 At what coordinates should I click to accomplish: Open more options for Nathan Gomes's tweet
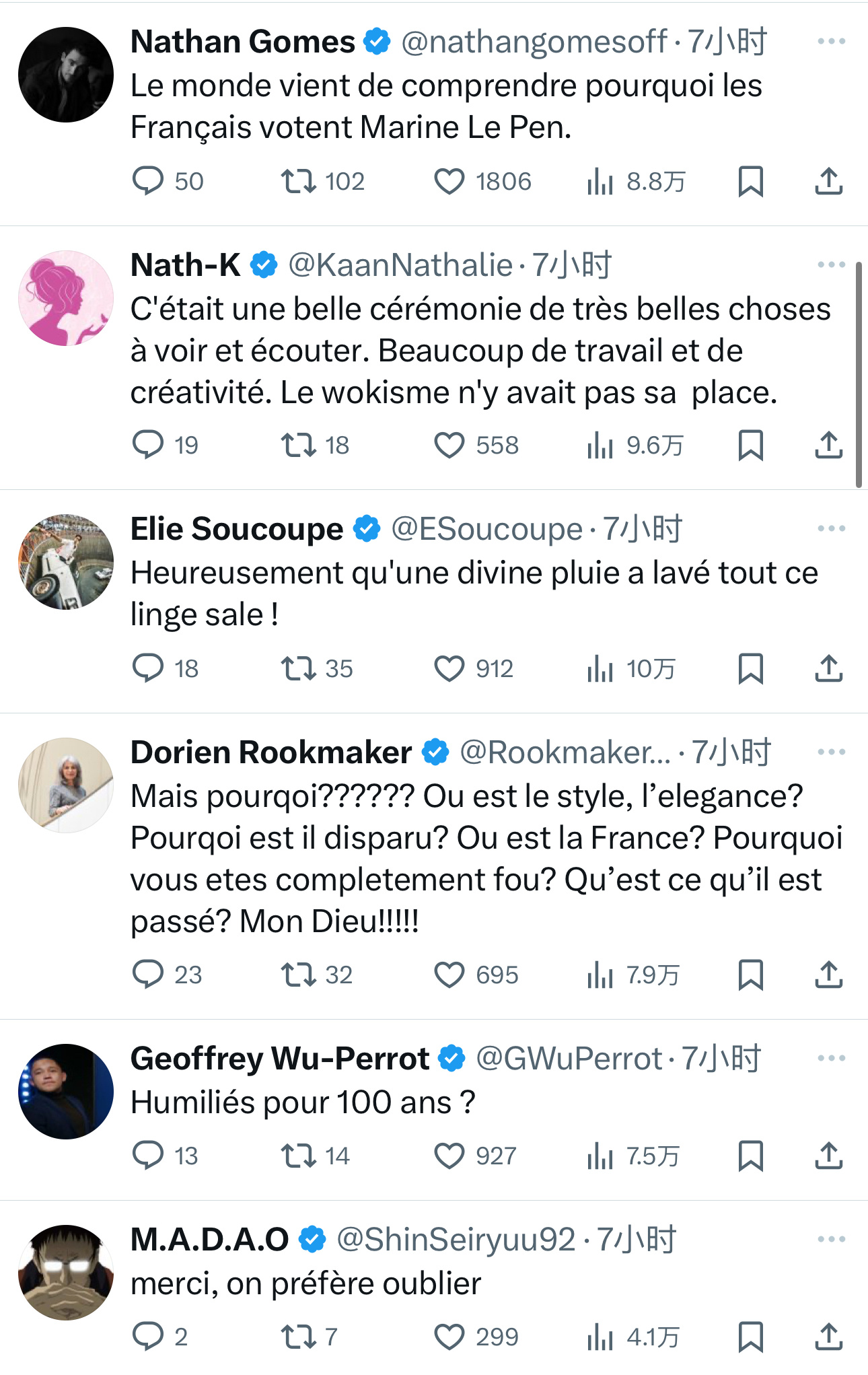pyautogui.click(x=831, y=42)
